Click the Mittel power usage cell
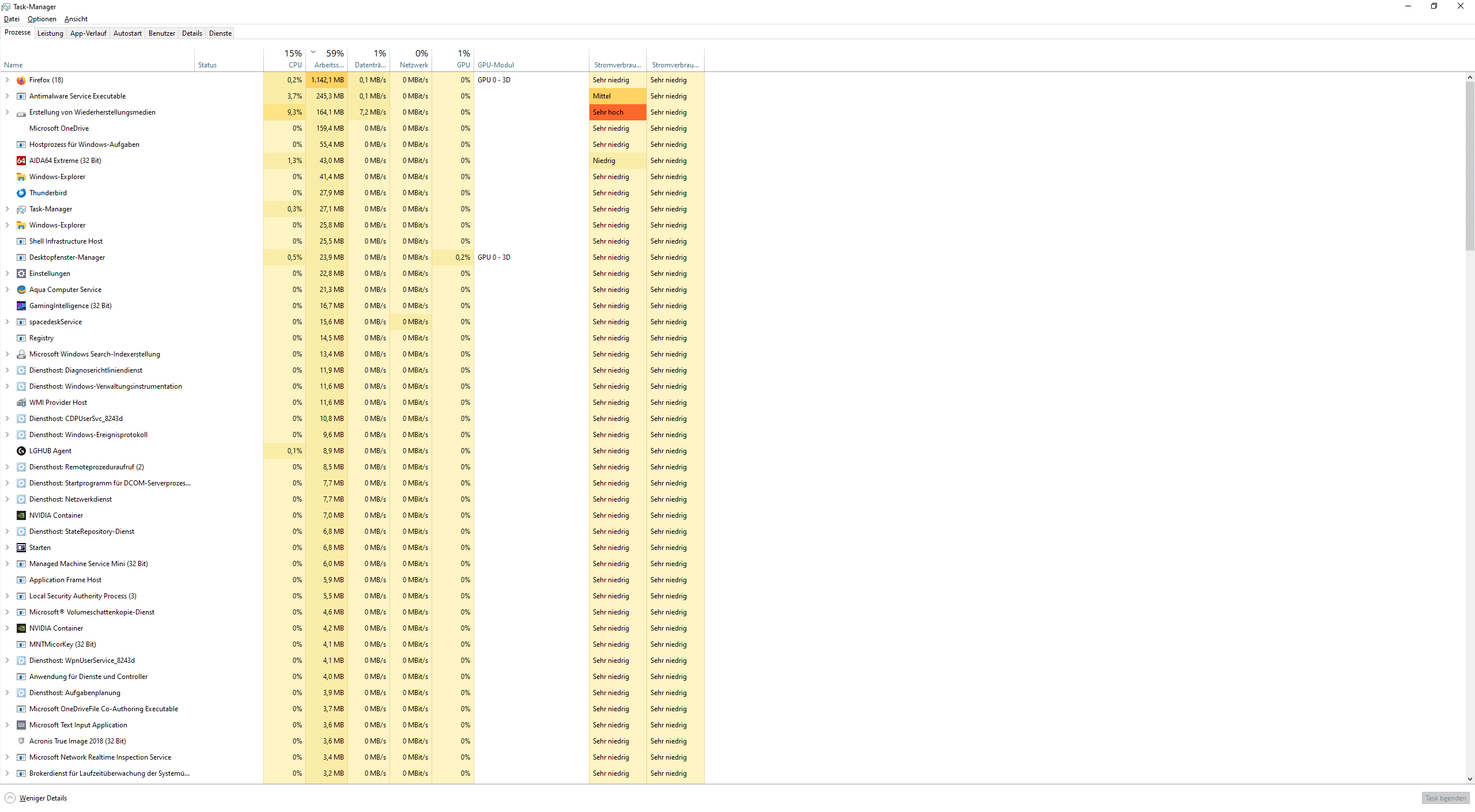The height and width of the screenshot is (812, 1475). 618,96
